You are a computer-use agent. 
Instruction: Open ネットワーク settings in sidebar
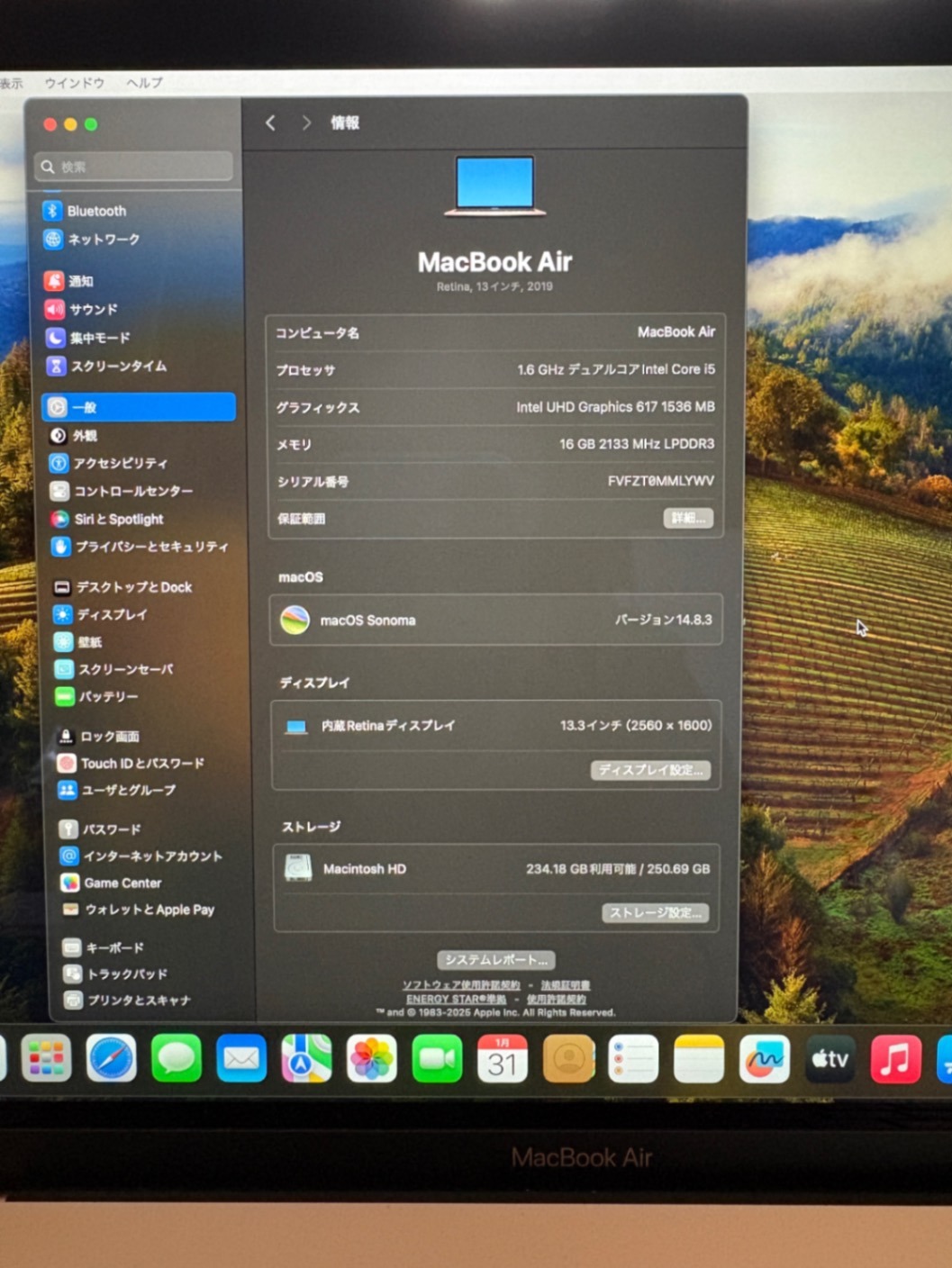click(92, 240)
